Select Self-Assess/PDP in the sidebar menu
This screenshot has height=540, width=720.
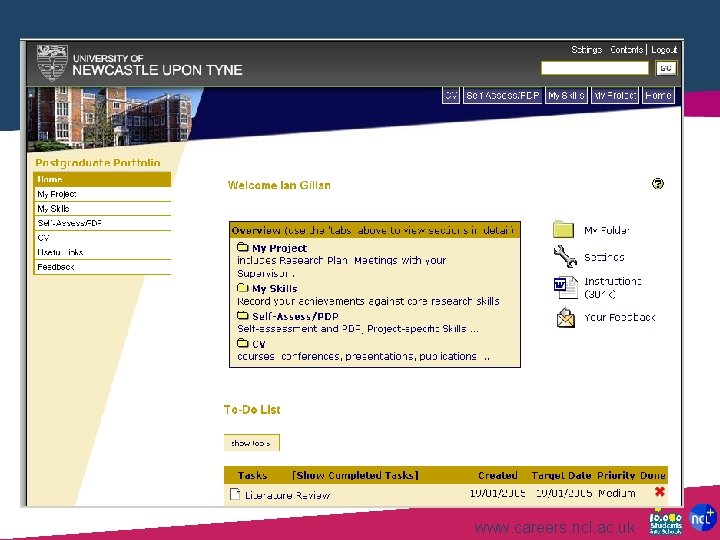pos(102,224)
